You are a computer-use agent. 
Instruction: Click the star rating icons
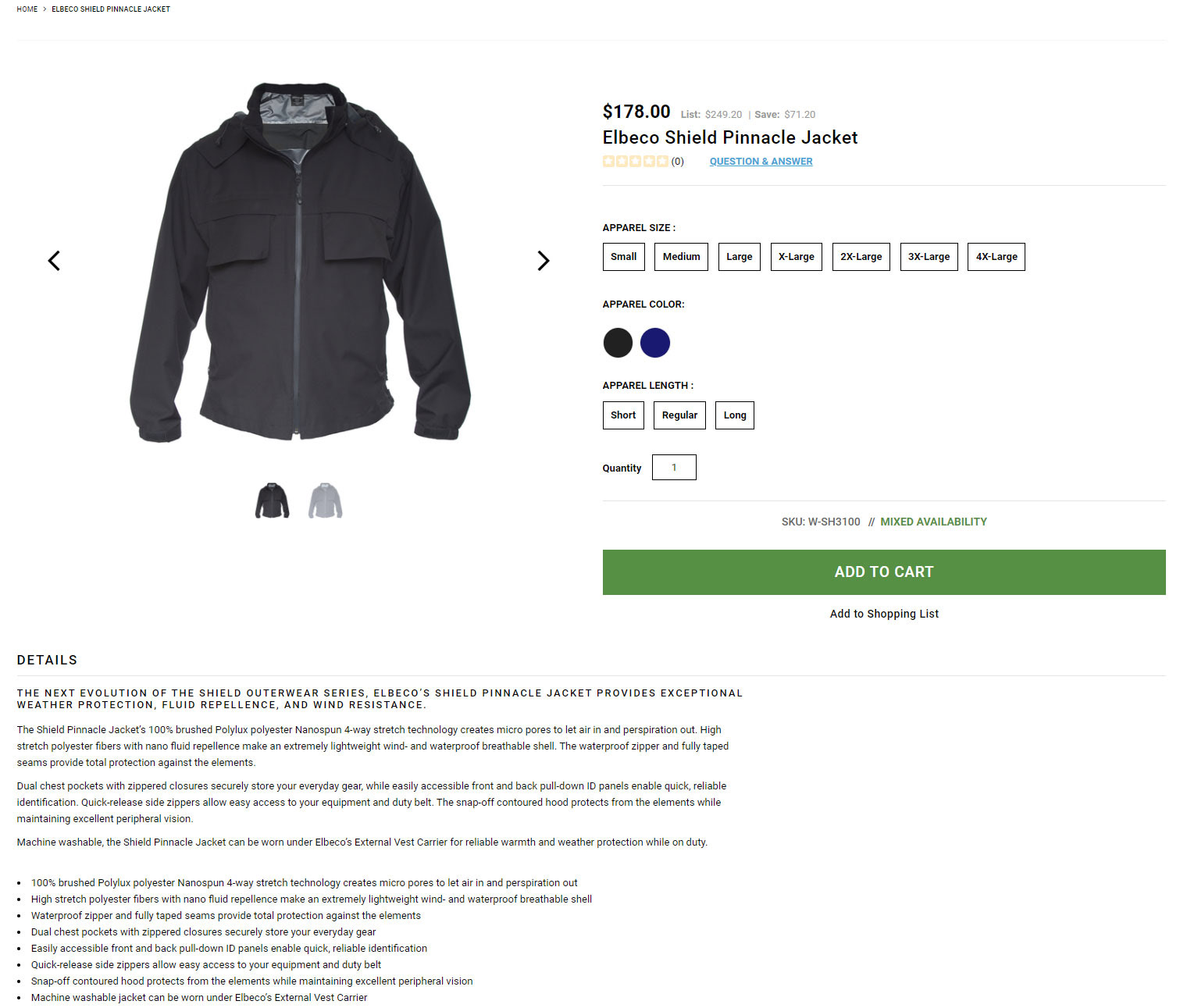click(x=636, y=162)
